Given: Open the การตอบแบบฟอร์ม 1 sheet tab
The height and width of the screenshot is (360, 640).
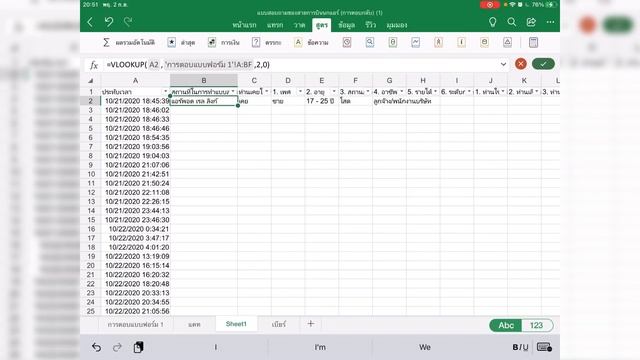Looking at the screenshot, I should pyautogui.click(x=136, y=324).
